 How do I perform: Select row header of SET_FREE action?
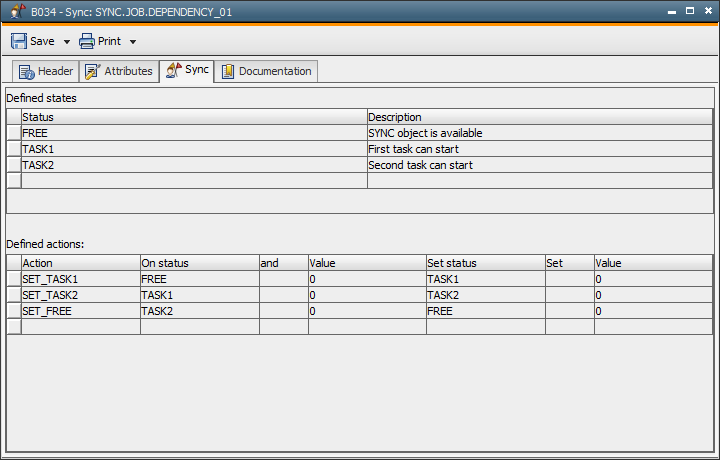pyautogui.click(x=14, y=311)
